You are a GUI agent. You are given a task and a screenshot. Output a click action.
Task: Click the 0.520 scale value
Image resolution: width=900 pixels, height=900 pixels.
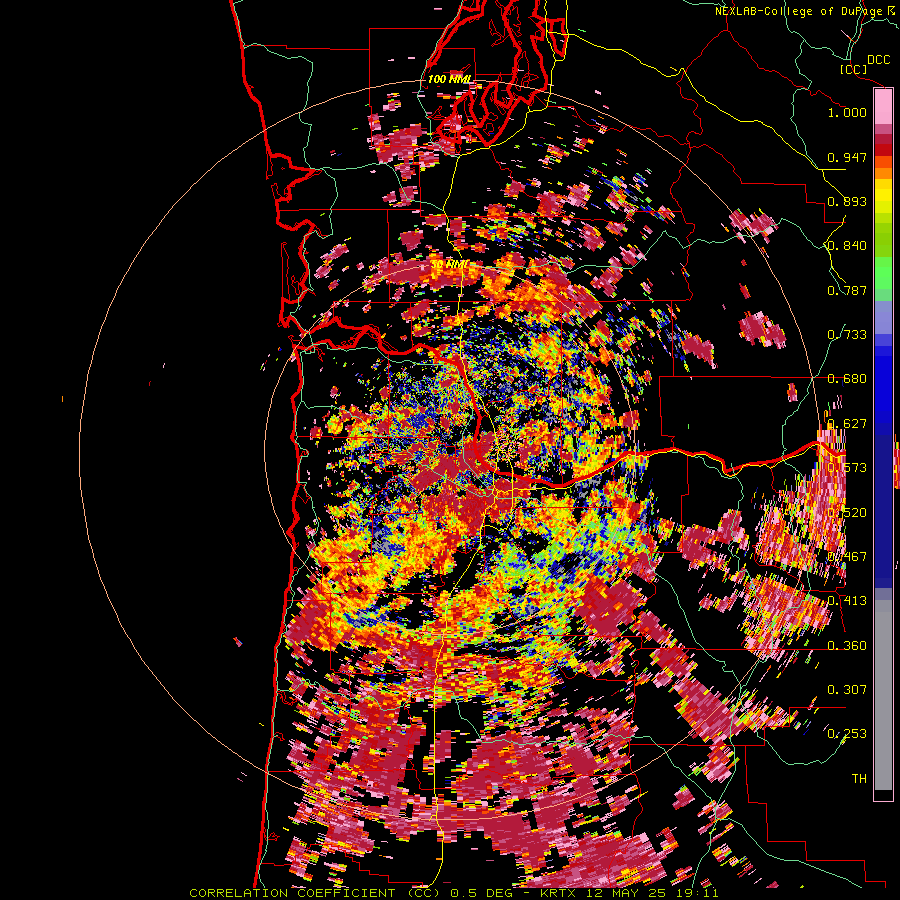pyautogui.click(x=847, y=513)
